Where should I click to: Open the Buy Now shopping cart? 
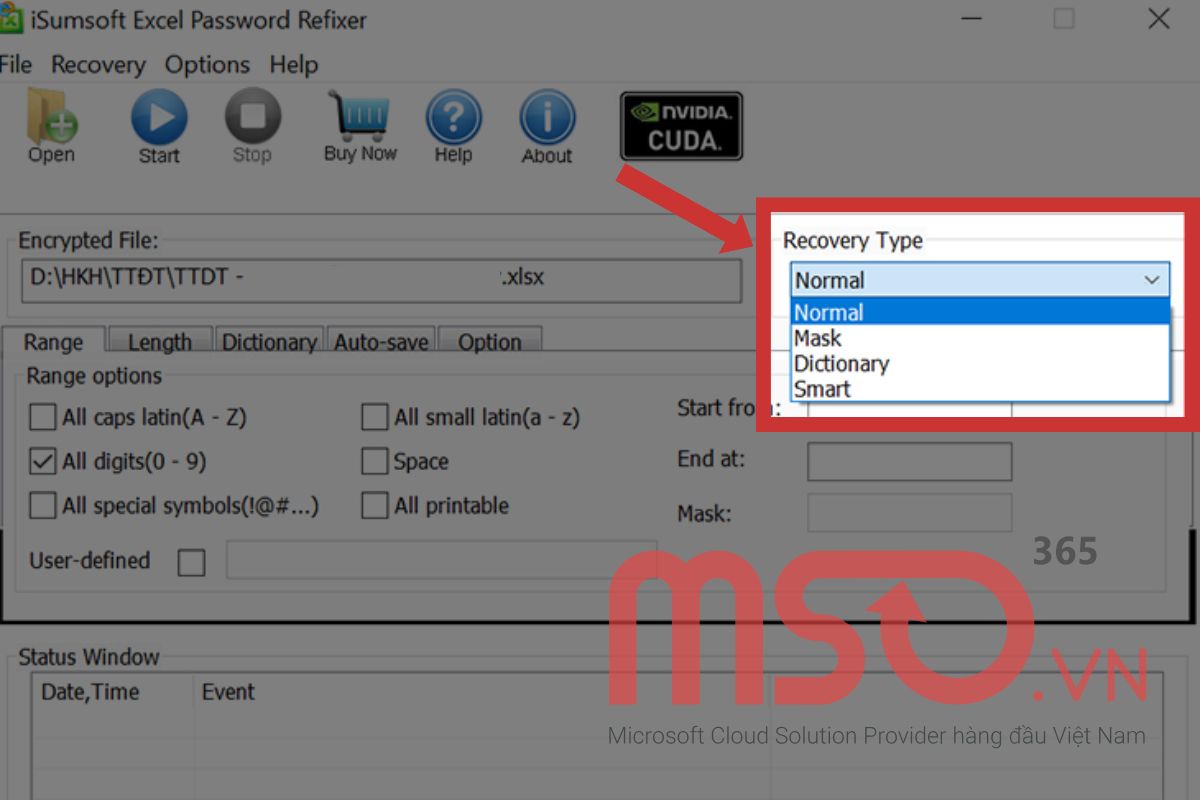pos(360,127)
